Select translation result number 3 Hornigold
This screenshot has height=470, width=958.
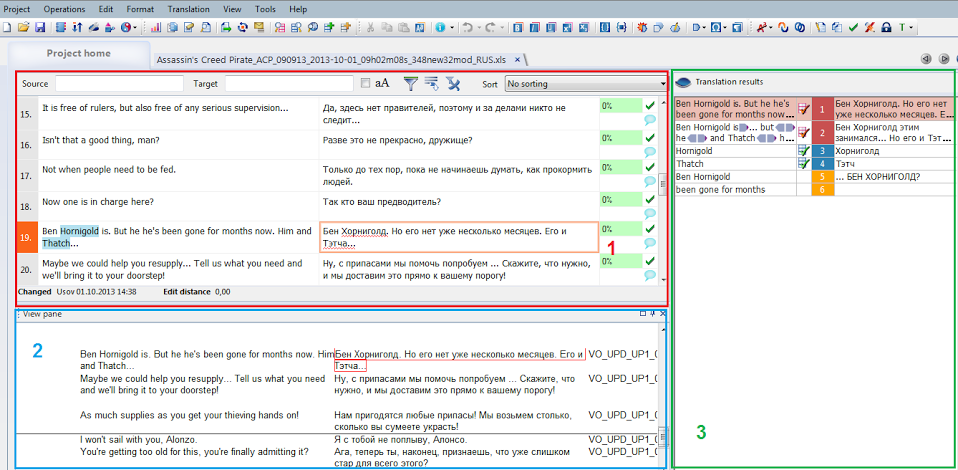[822, 150]
